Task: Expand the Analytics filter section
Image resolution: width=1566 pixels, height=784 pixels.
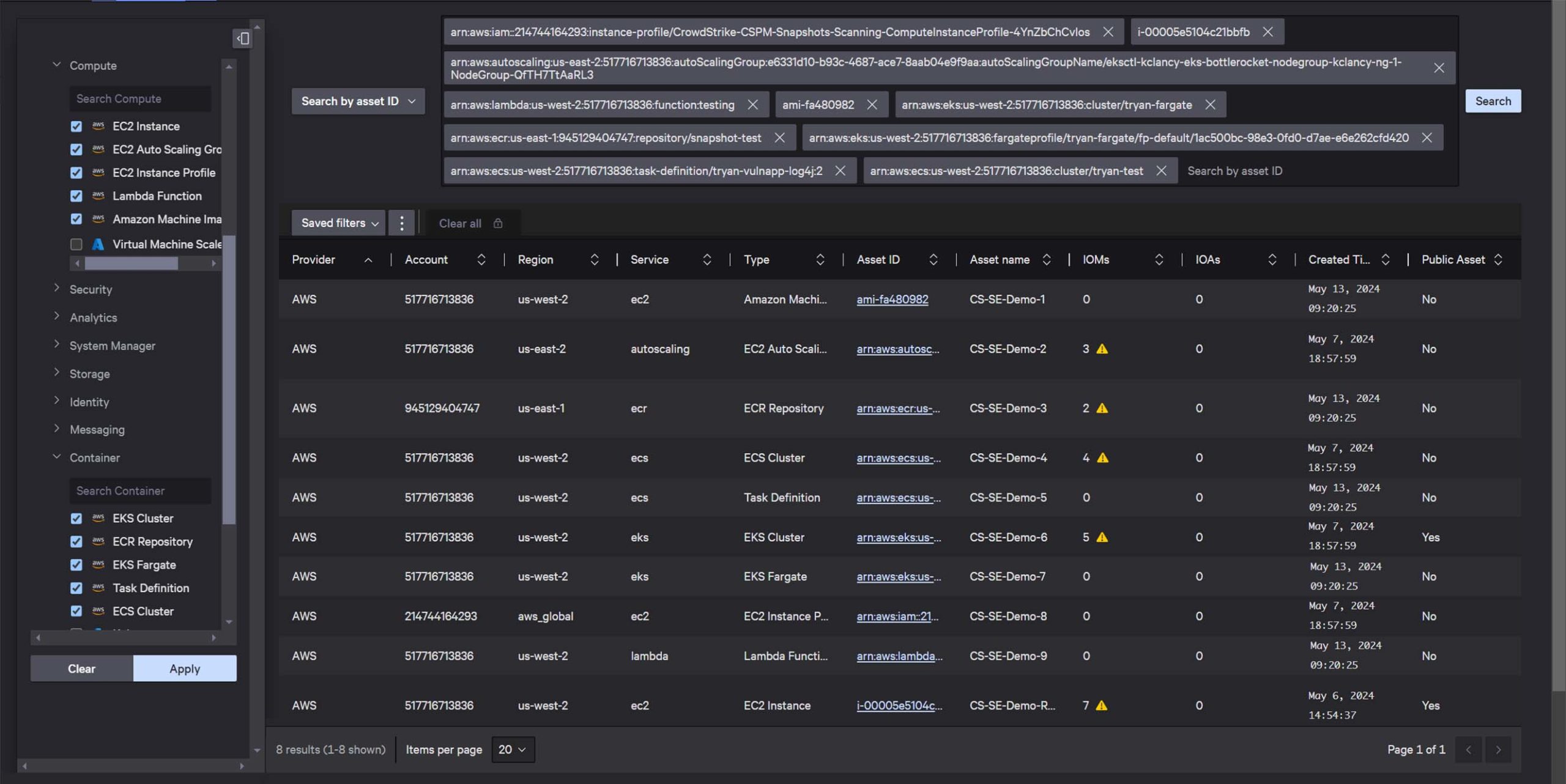Action: pos(57,316)
